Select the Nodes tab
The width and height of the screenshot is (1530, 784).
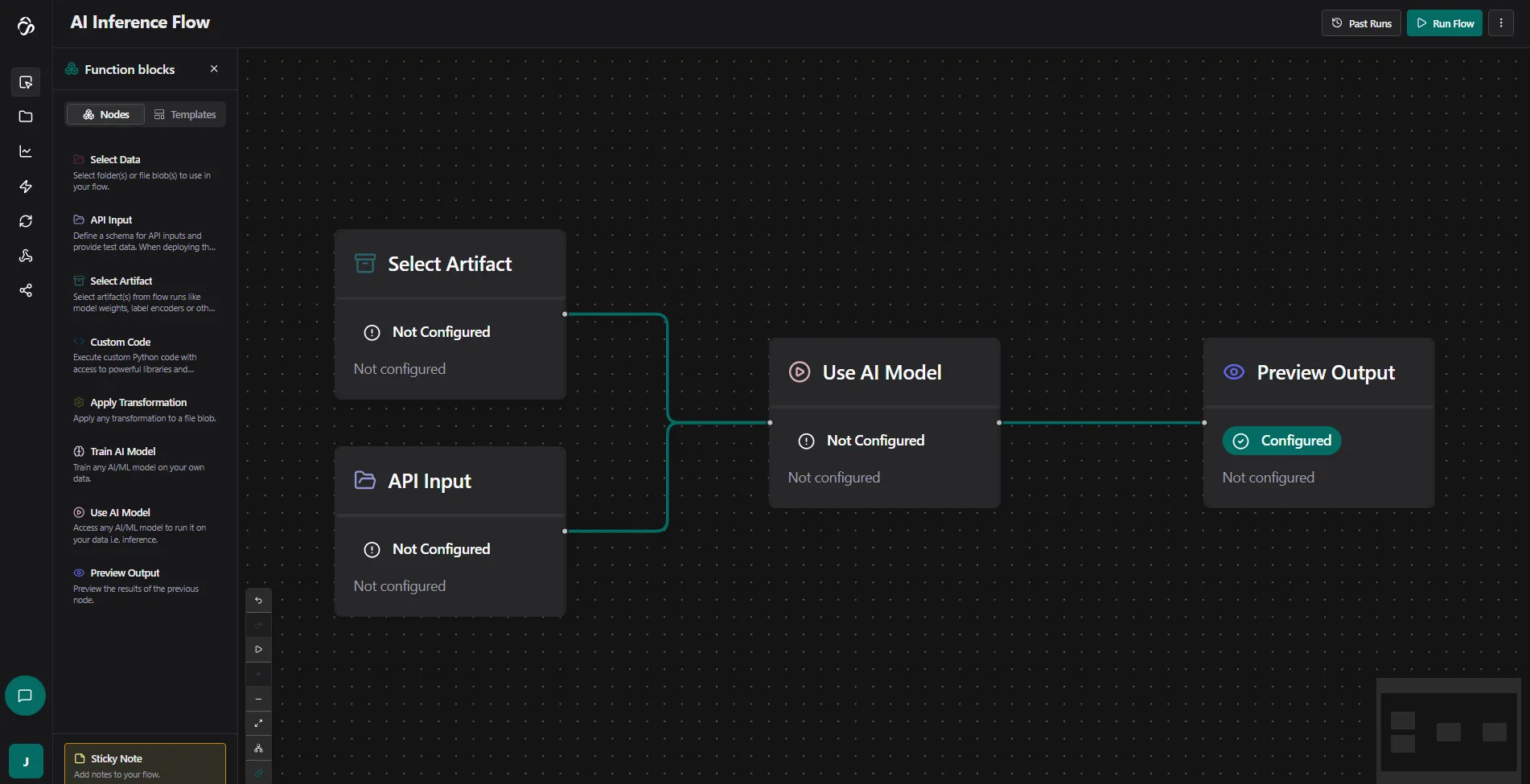point(105,114)
